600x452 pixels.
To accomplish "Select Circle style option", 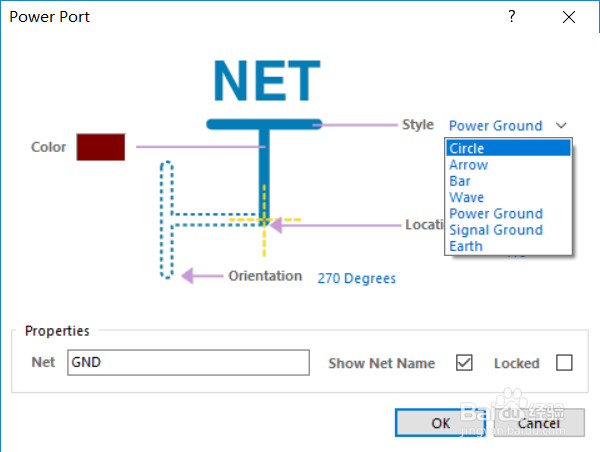I will point(508,148).
